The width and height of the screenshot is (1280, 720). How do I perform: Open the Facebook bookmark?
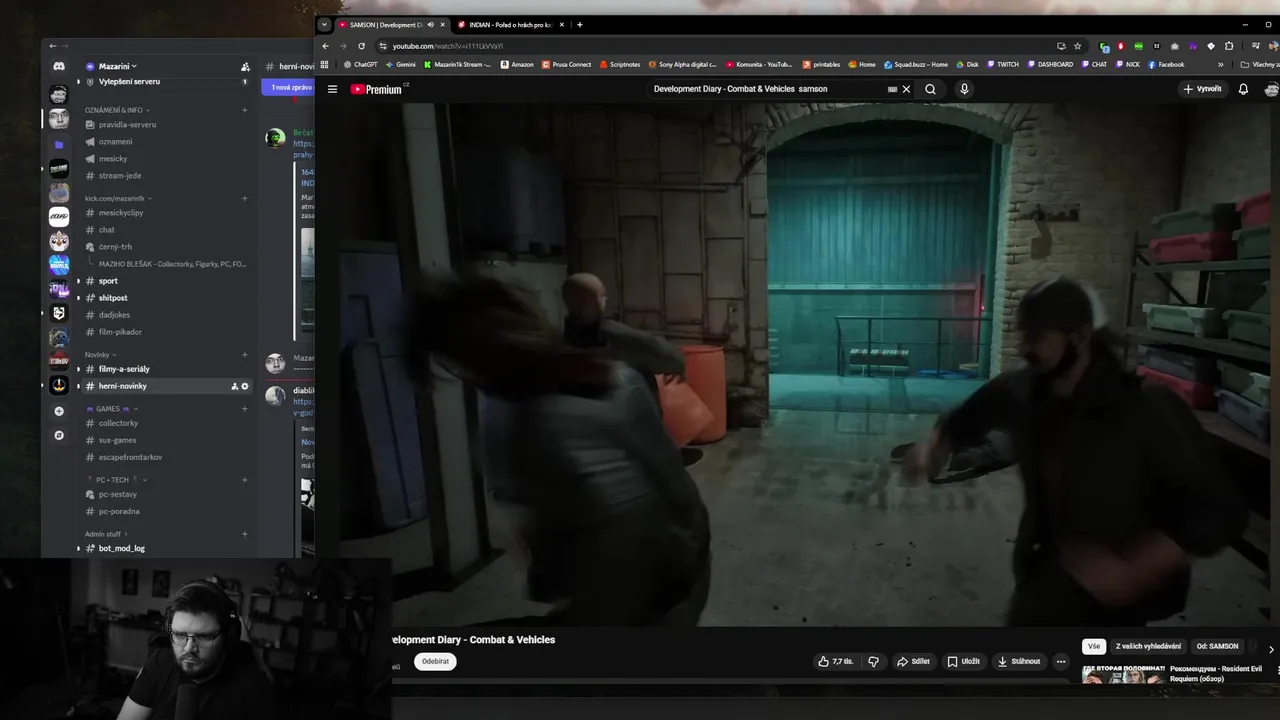click(x=1166, y=64)
